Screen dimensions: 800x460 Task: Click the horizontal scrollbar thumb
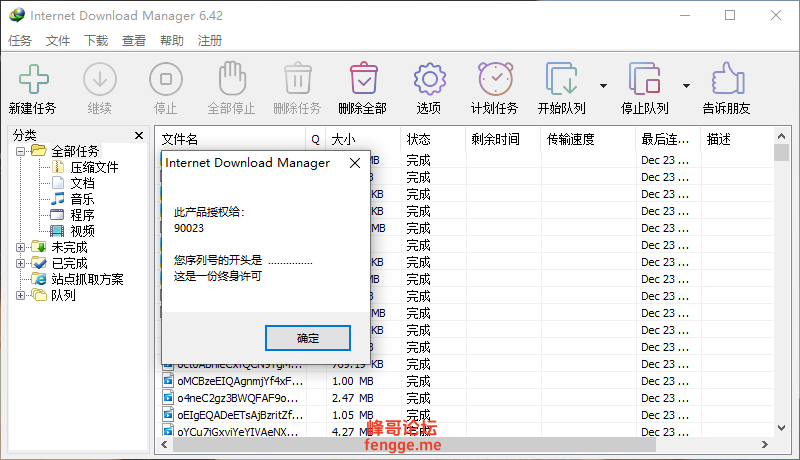pyautogui.click(x=414, y=445)
